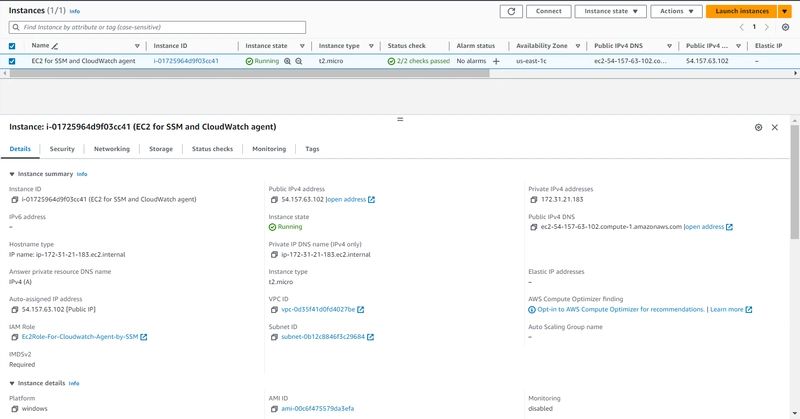Click Info link next to Instances heading

pyautogui.click(x=74, y=11)
